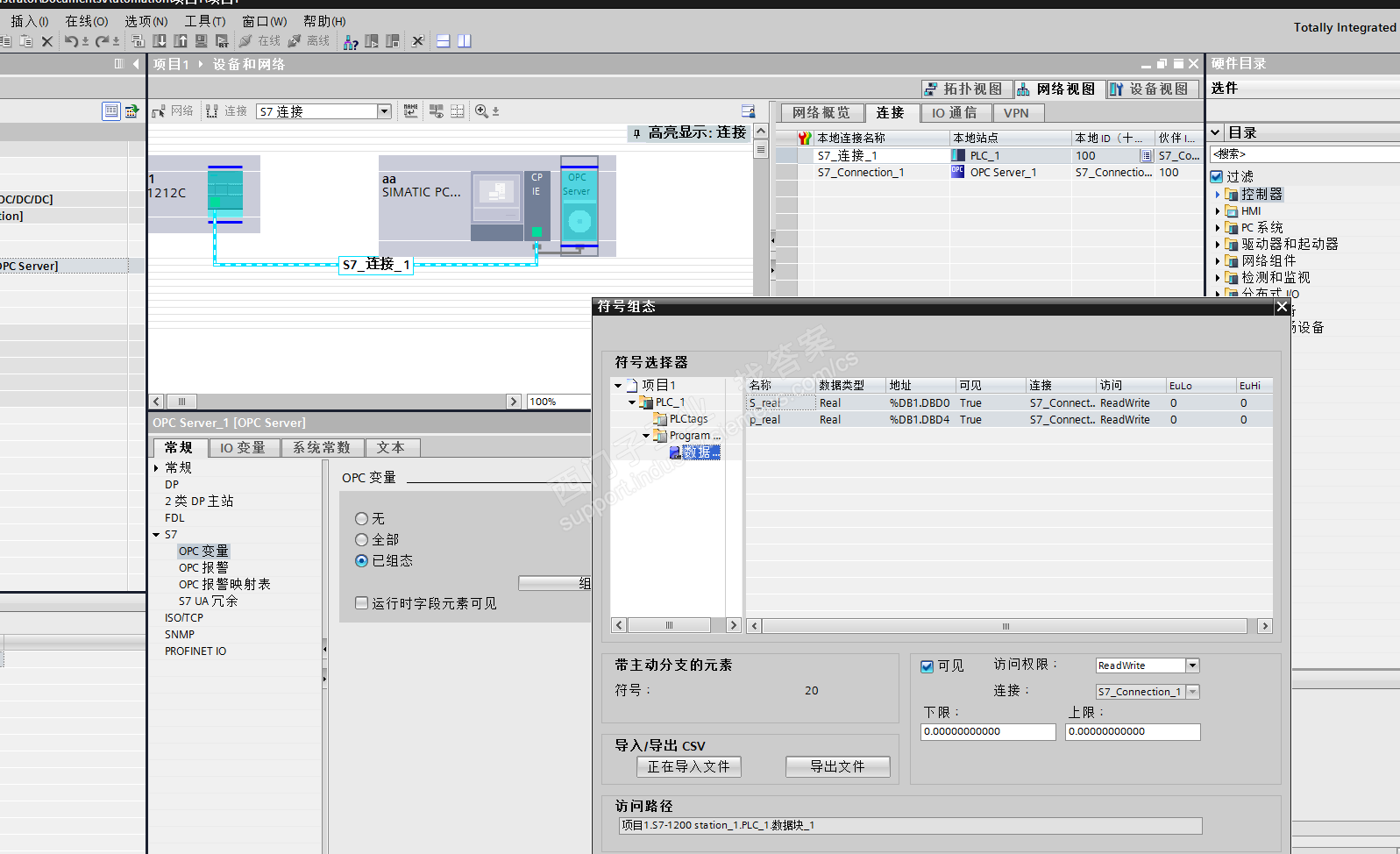Image resolution: width=1400 pixels, height=854 pixels.
Task: Toggle the 过滤 filter checkbox in hardware catalog
Action: pos(1217,176)
